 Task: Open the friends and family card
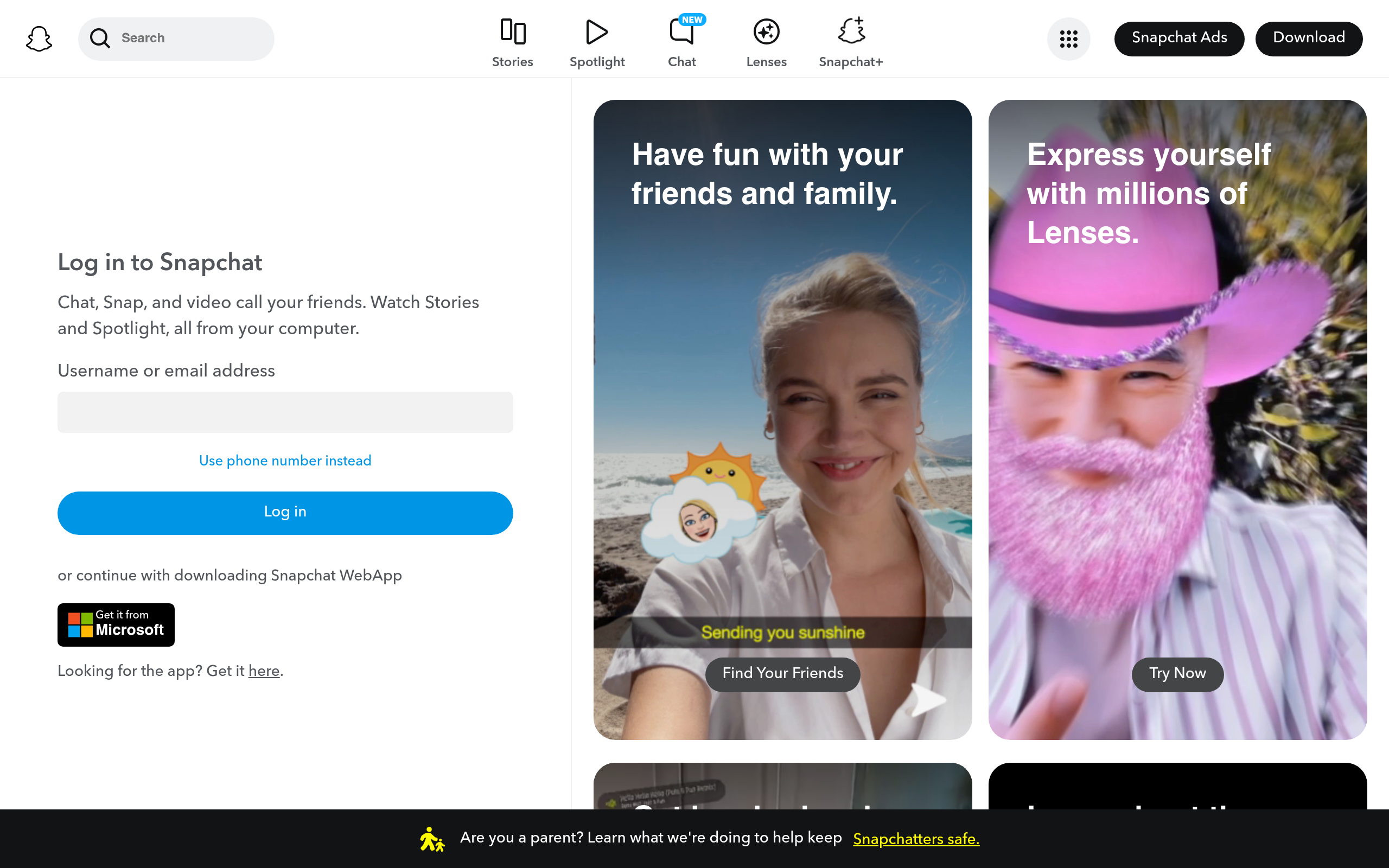tap(782, 420)
